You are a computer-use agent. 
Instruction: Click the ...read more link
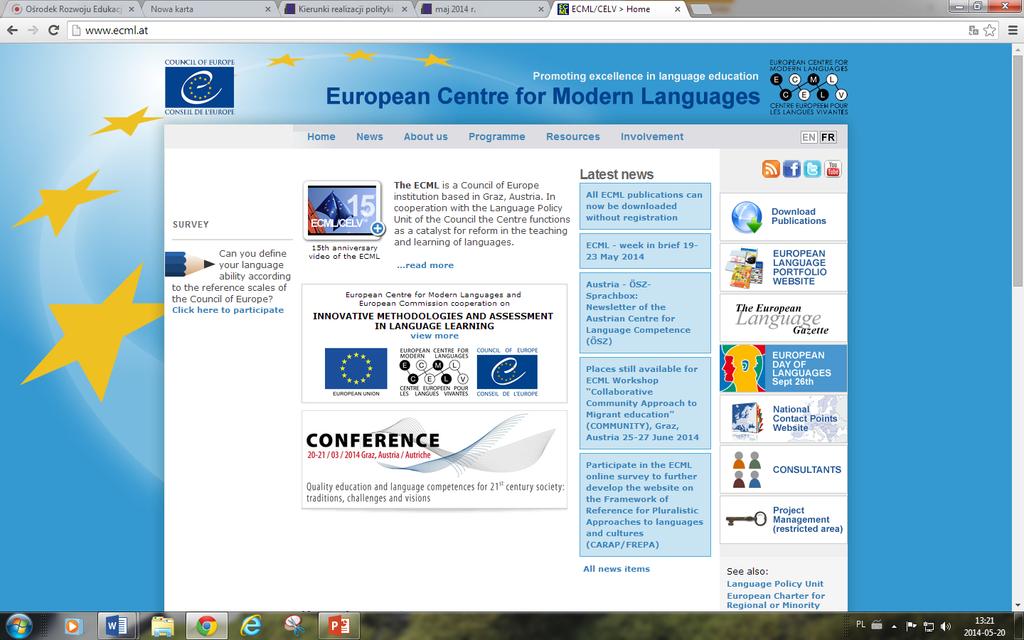[425, 265]
